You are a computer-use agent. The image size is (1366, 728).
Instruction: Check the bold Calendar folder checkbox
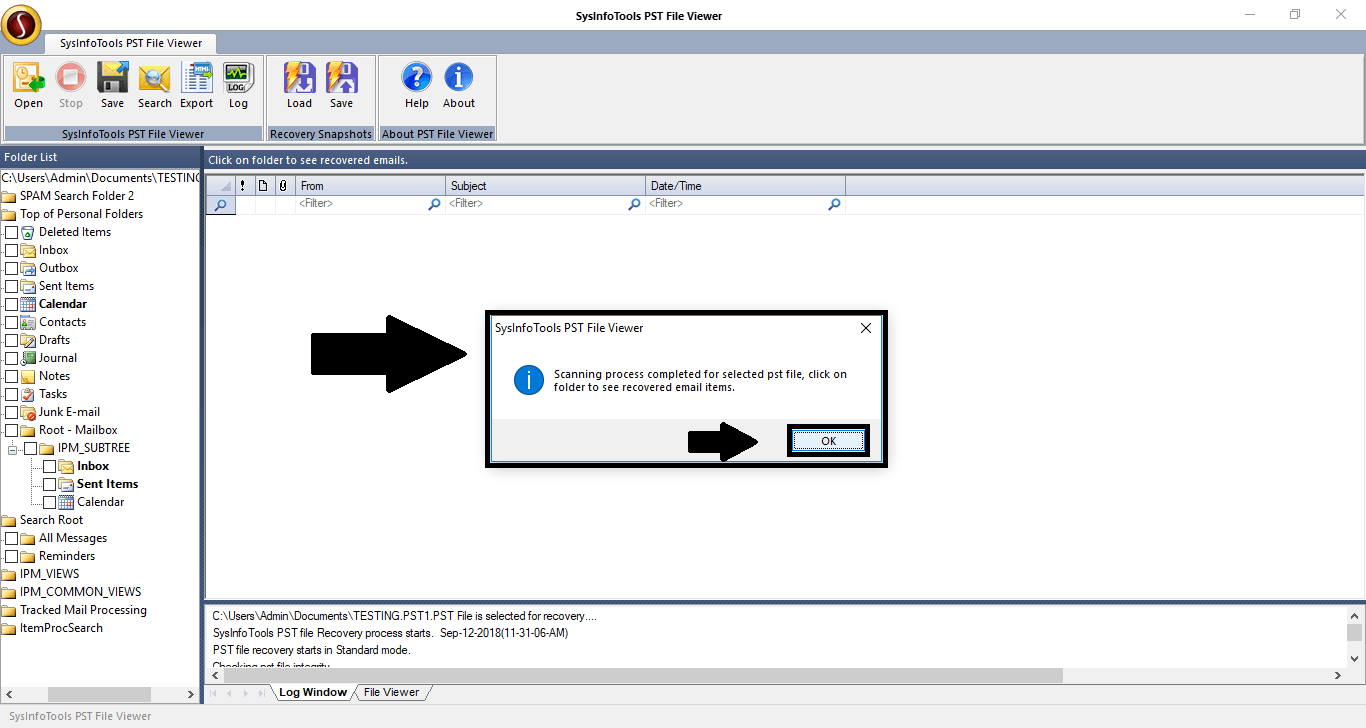(12, 305)
